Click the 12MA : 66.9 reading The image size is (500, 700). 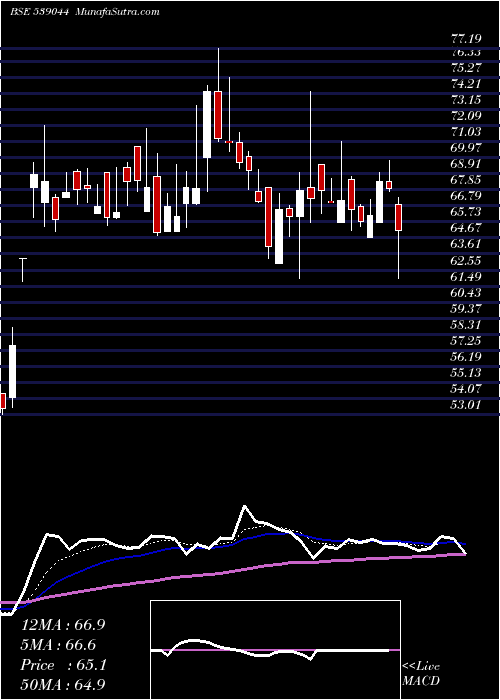pyautogui.click(x=63, y=625)
